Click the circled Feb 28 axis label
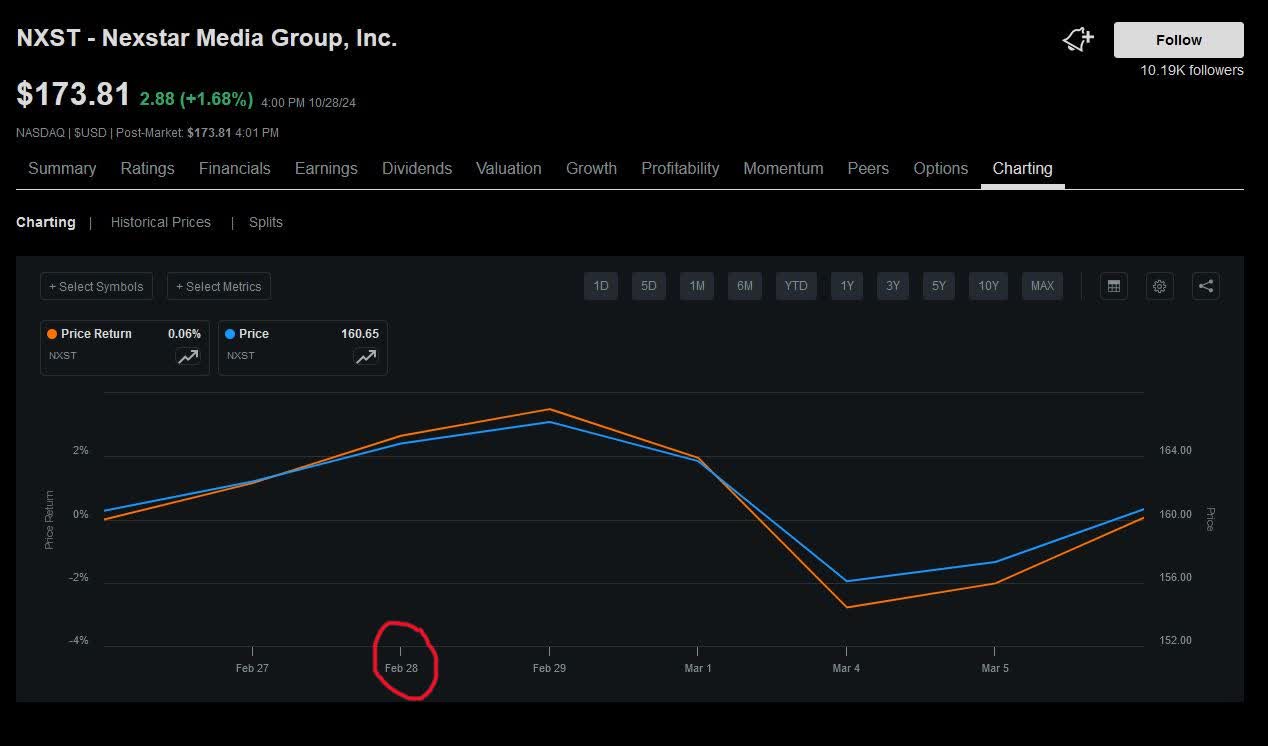Image resolution: width=1268 pixels, height=746 pixels. 403,667
